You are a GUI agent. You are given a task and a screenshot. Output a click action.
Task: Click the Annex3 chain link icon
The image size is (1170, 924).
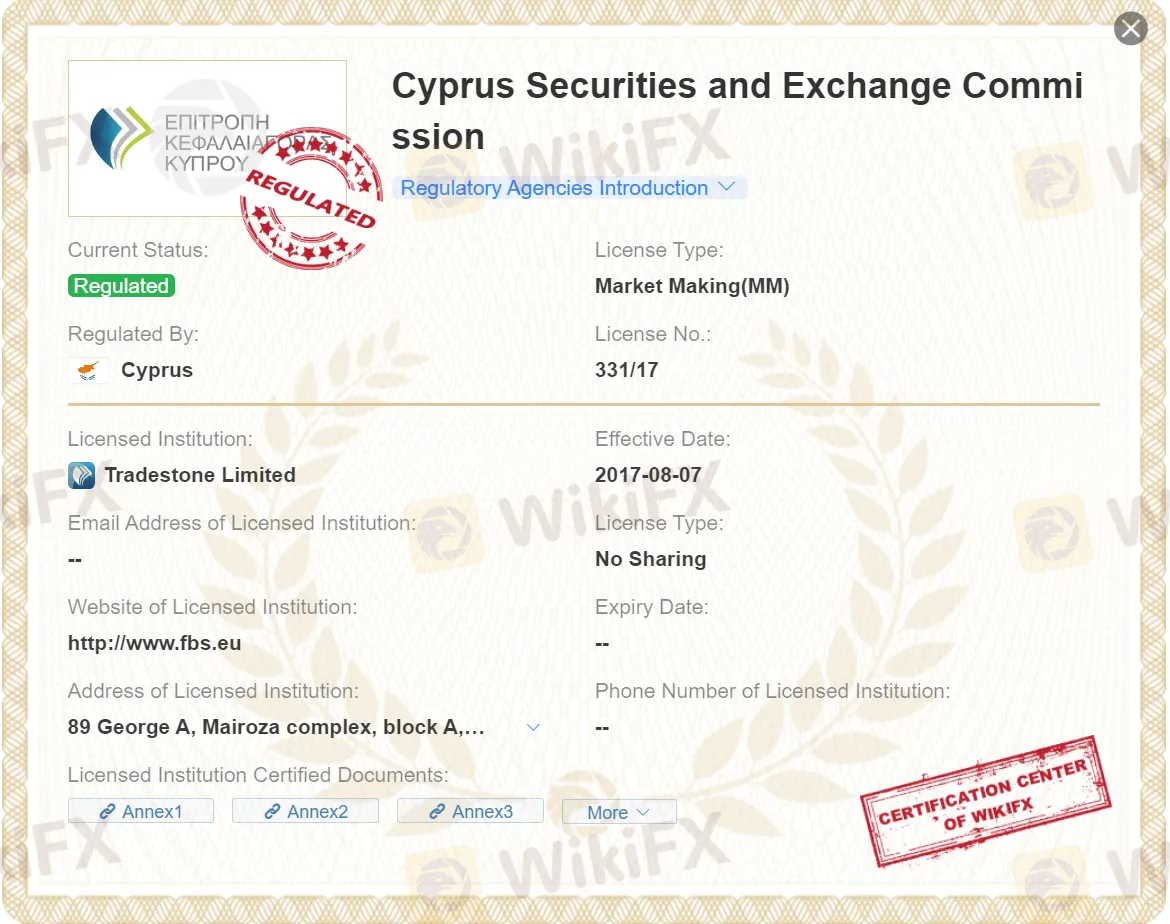437,811
